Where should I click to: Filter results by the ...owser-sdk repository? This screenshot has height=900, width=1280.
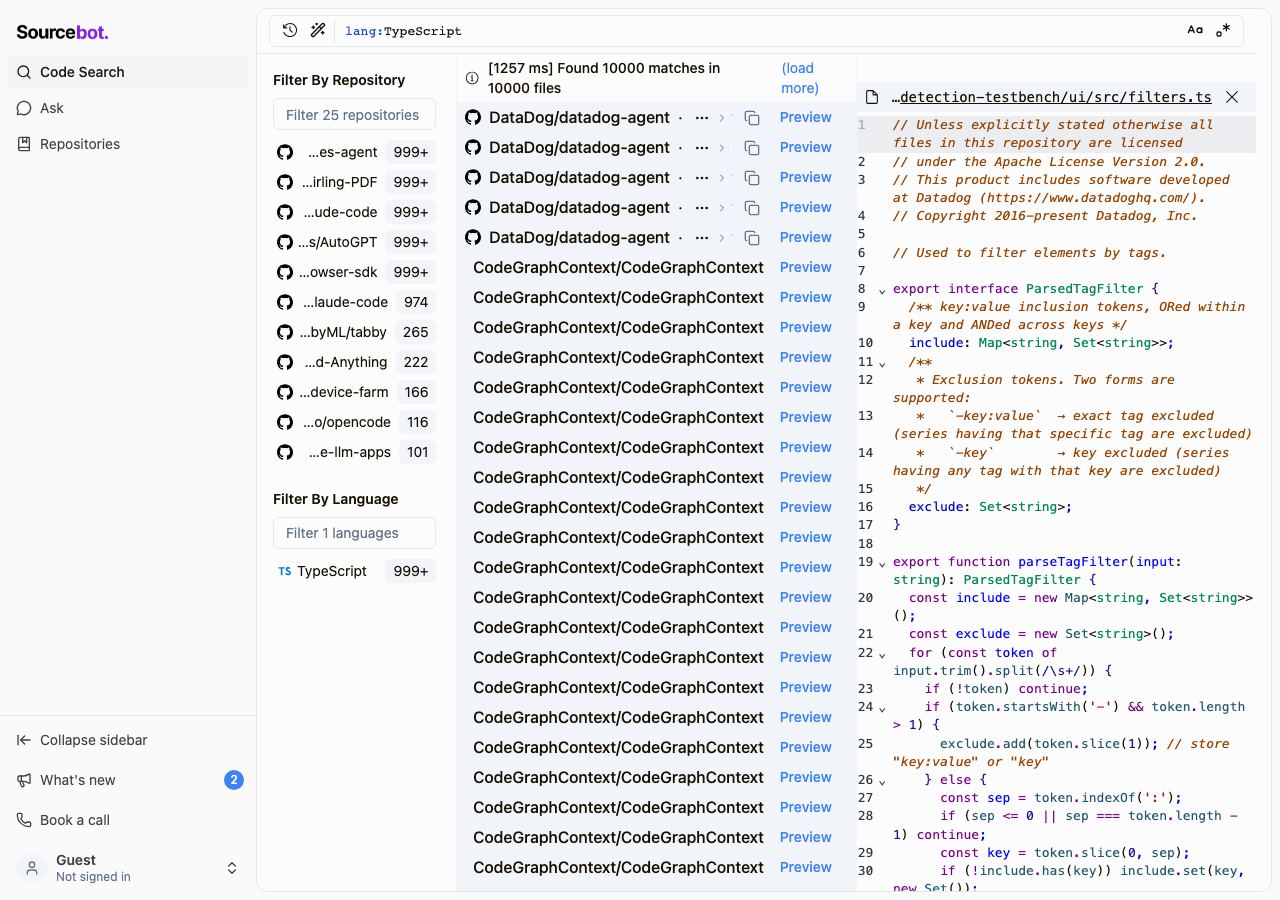(x=354, y=272)
